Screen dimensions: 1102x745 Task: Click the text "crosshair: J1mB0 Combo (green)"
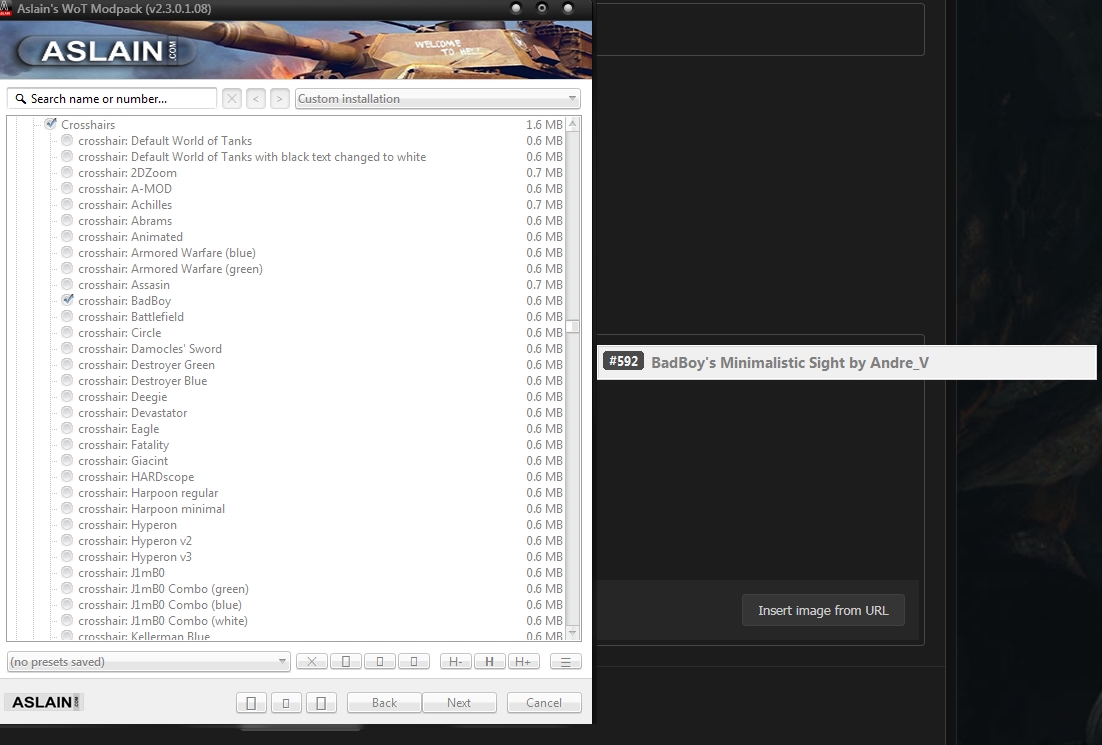[x=163, y=589]
